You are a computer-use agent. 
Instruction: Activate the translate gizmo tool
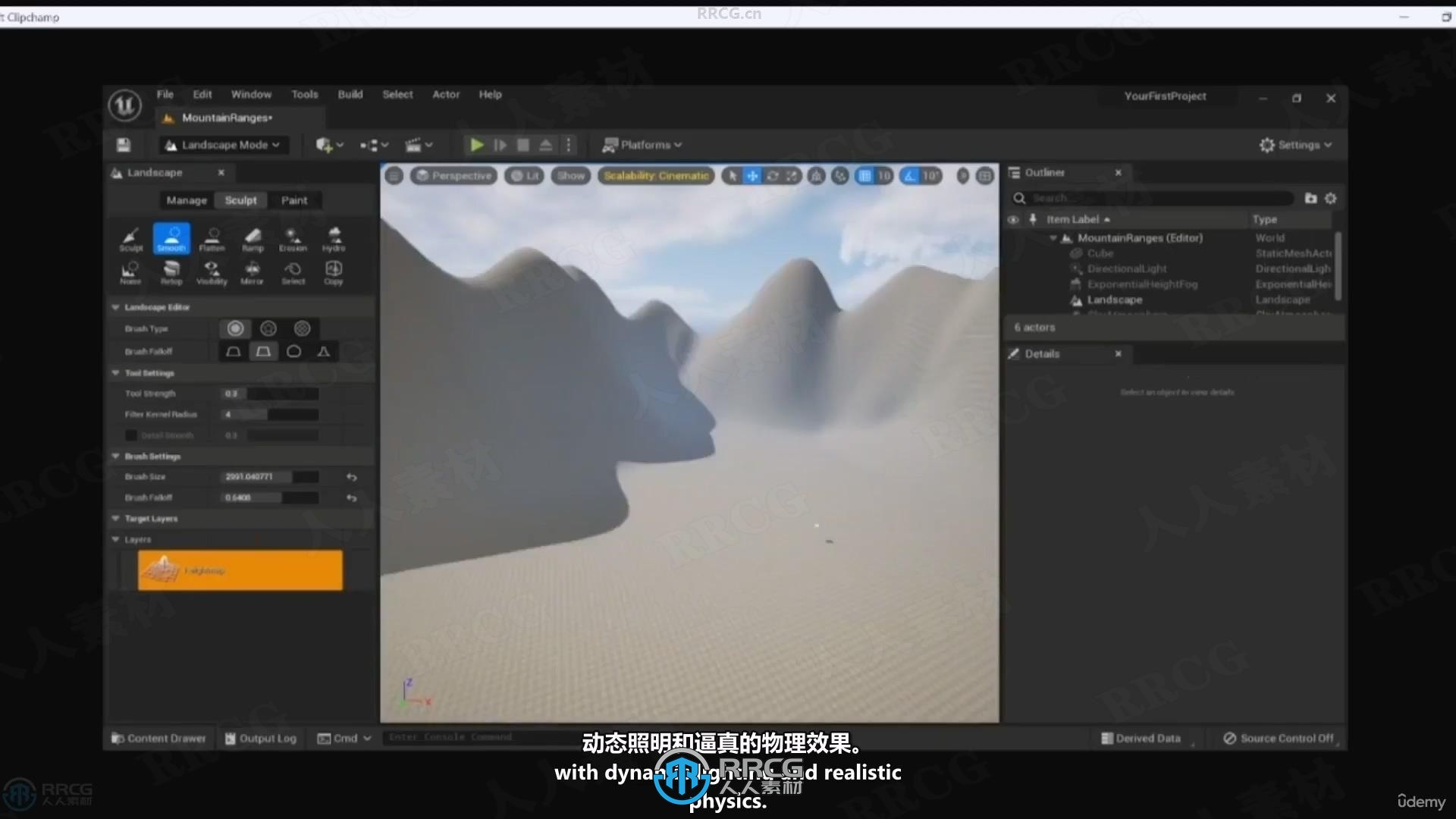click(752, 176)
